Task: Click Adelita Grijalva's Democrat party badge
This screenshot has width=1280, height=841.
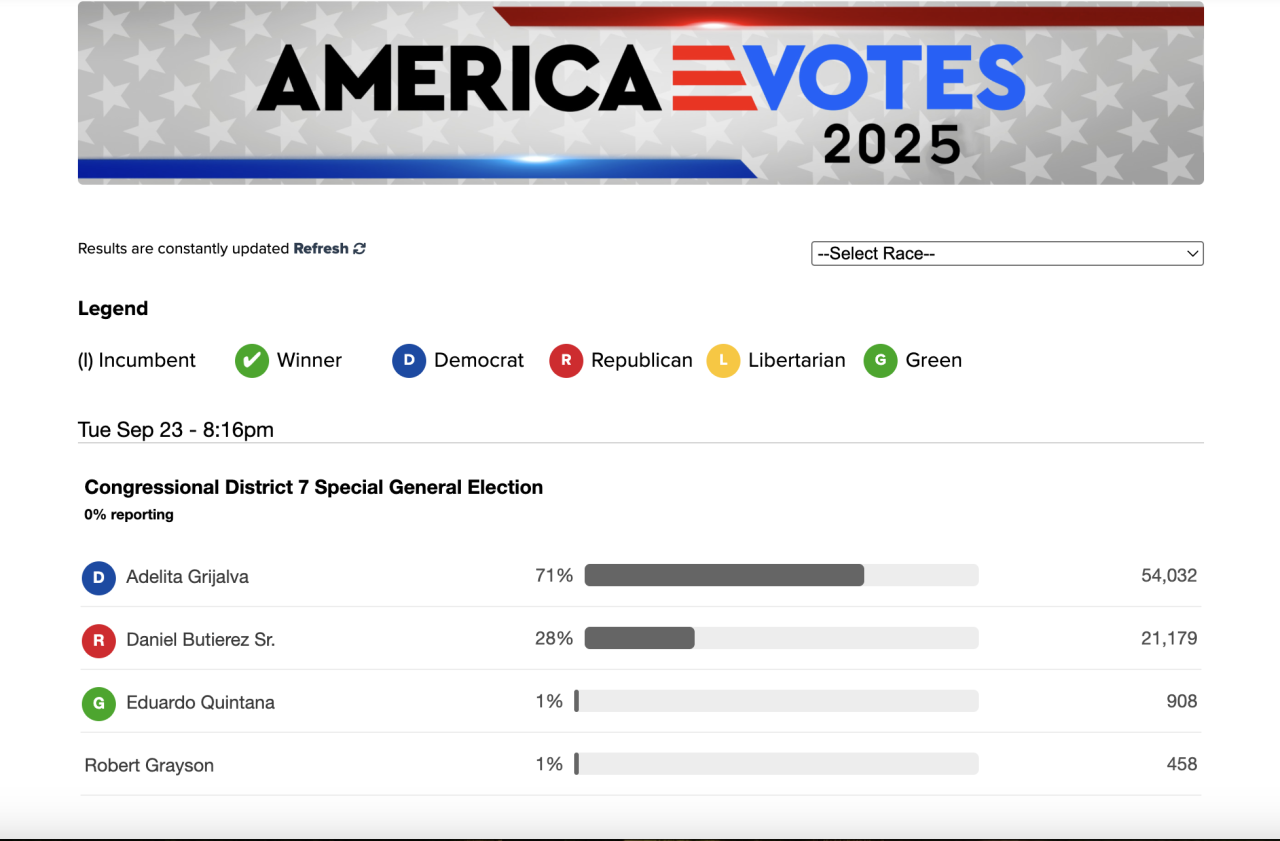Action: [x=99, y=577]
